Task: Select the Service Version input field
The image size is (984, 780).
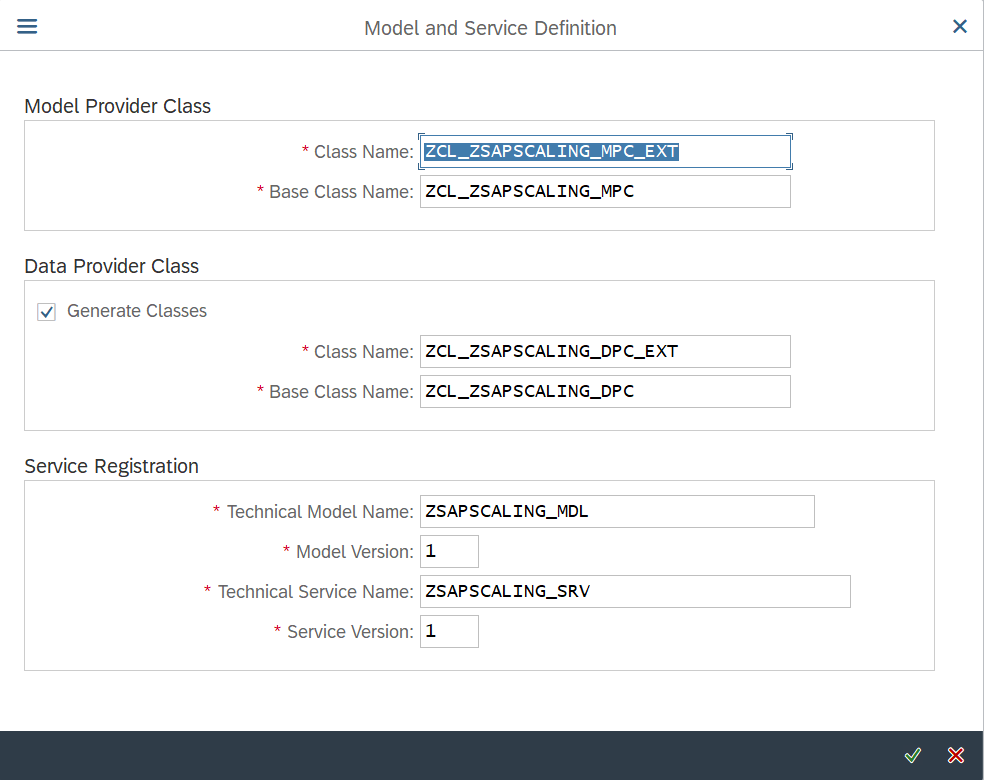Action: [449, 631]
